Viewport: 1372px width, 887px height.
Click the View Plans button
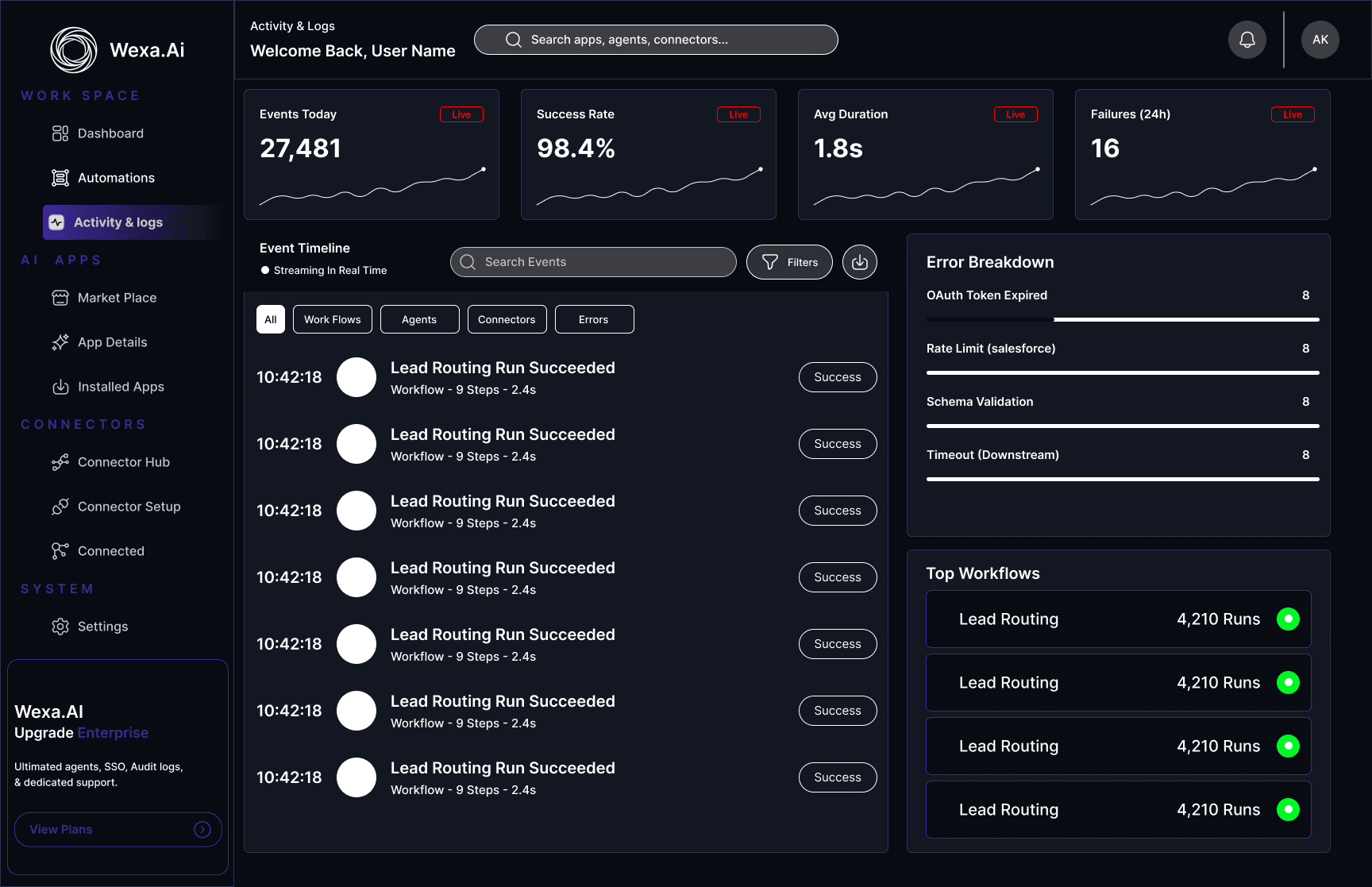click(x=118, y=829)
